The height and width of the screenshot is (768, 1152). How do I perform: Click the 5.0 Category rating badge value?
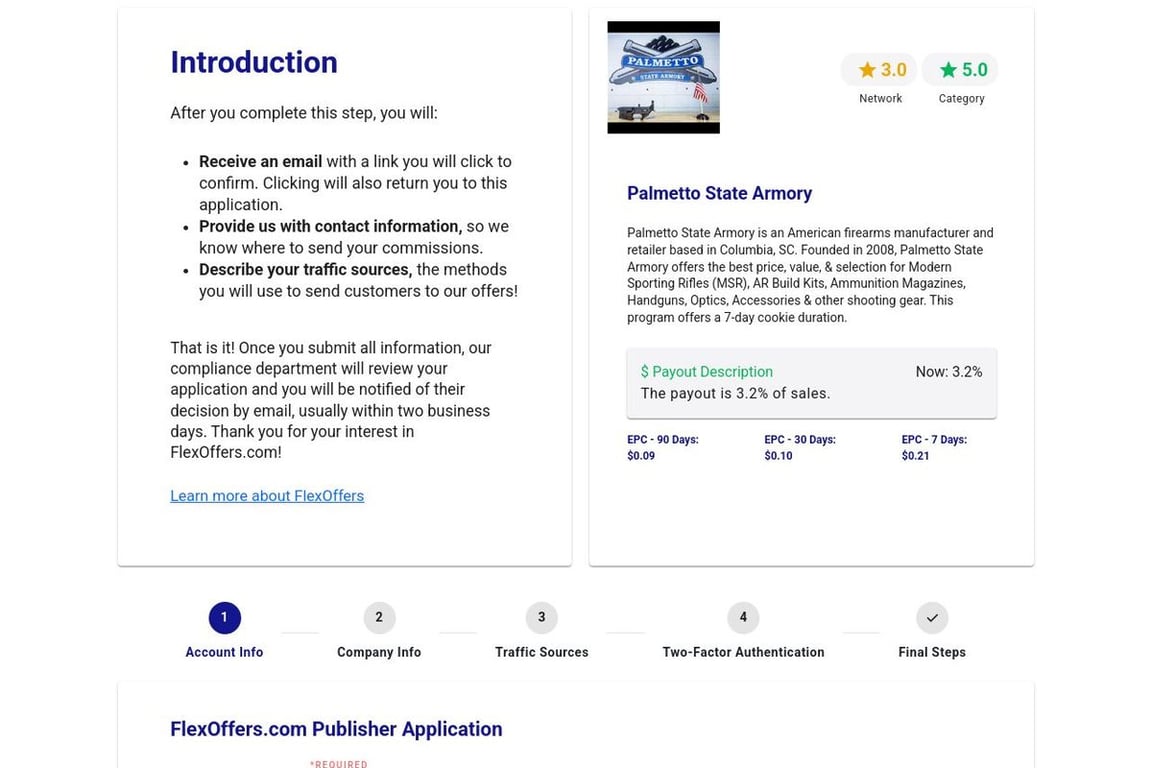pos(975,70)
